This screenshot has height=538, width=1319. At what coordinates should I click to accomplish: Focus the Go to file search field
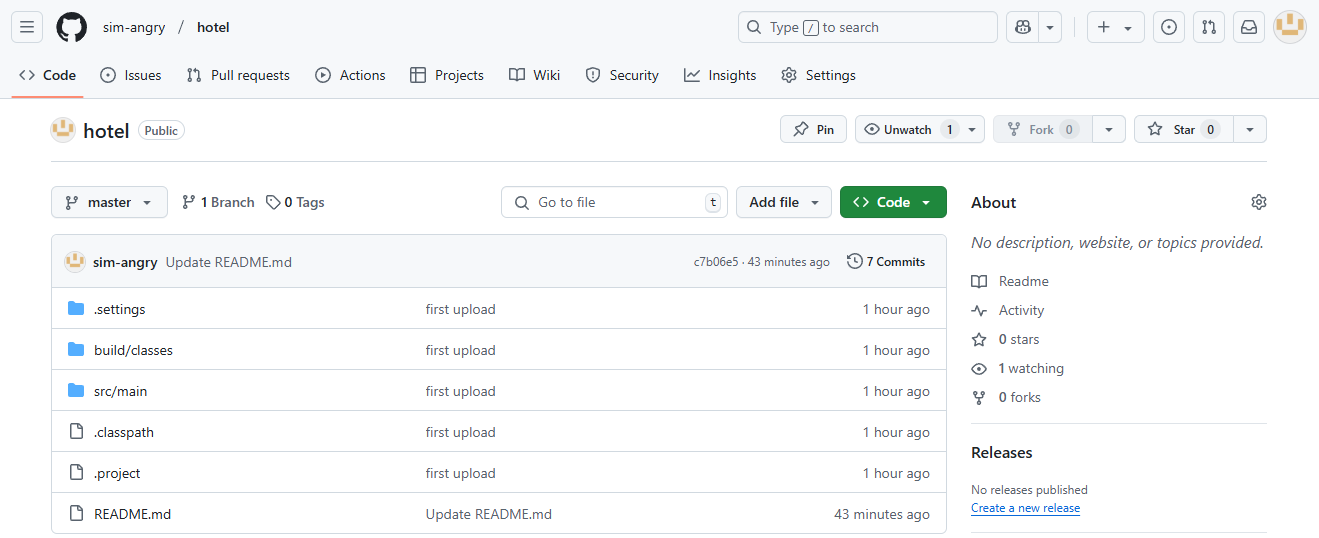tap(614, 202)
